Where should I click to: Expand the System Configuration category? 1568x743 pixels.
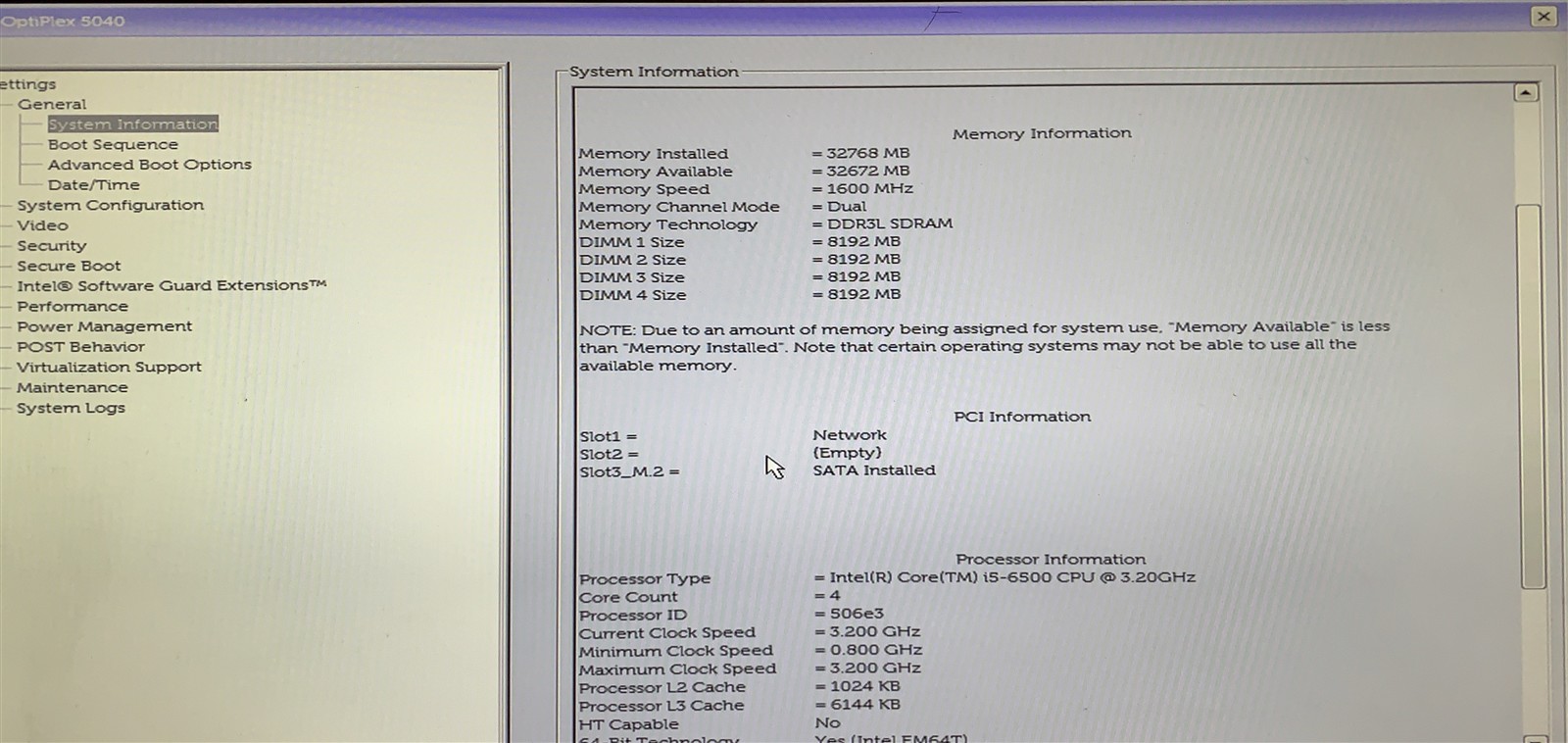[110, 205]
